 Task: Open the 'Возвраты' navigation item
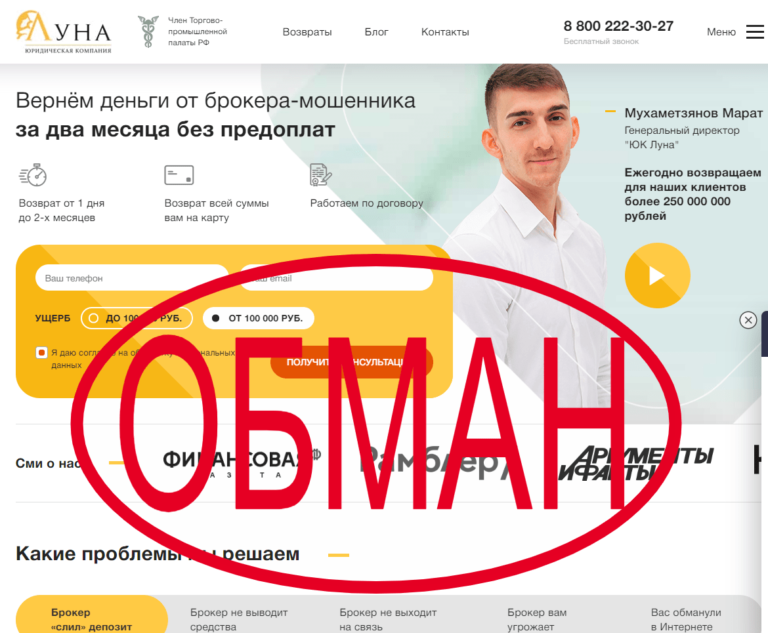click(307, 32)
